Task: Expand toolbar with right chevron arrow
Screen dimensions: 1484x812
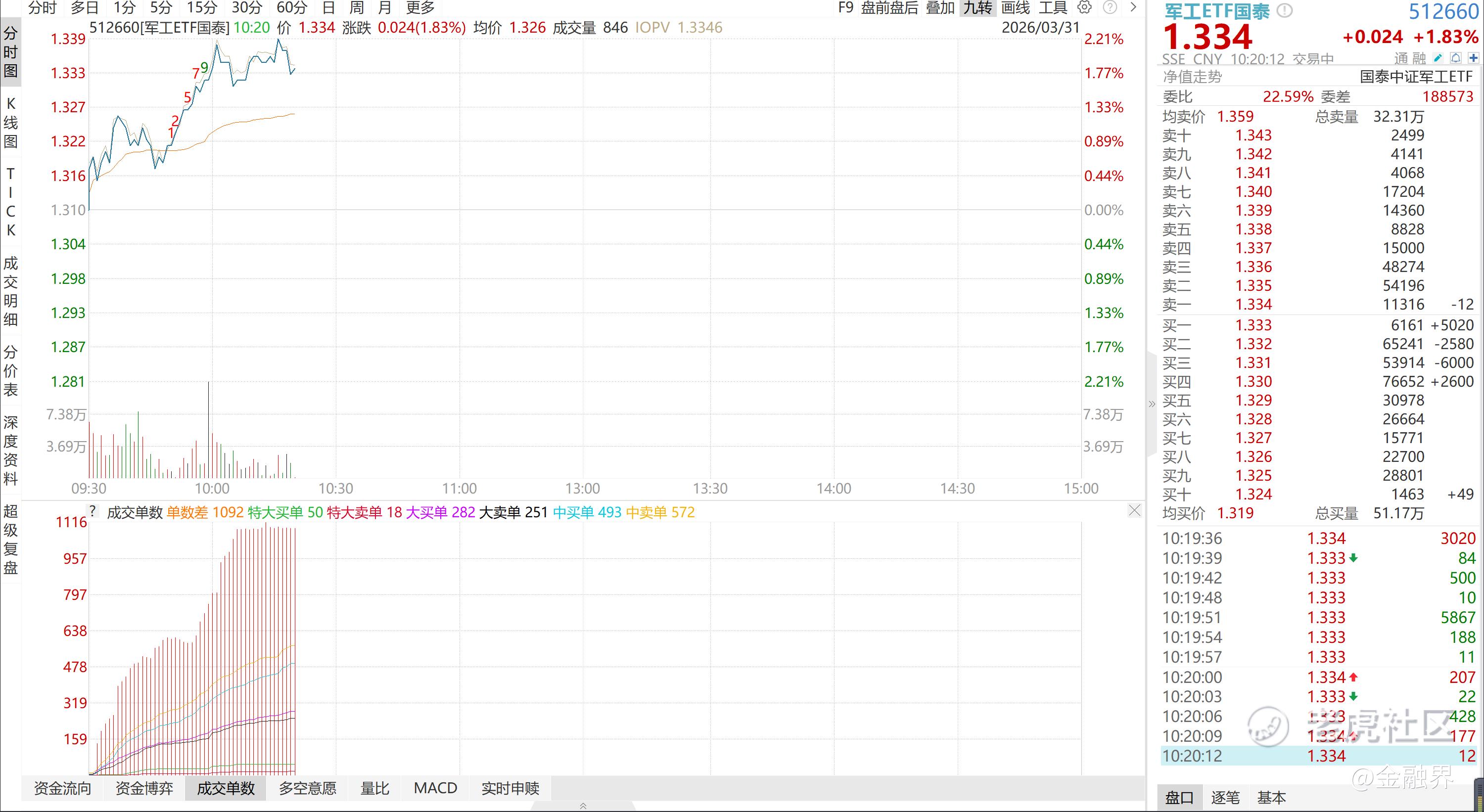Action: click(1133, 7)
